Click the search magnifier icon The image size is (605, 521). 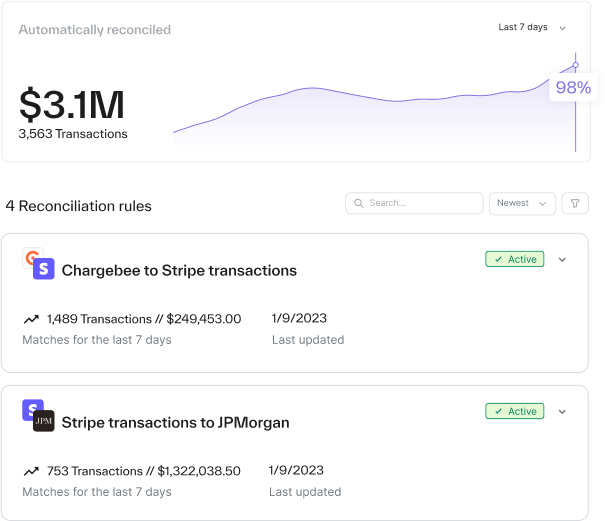pyautogui.click(x=358, y=203)
